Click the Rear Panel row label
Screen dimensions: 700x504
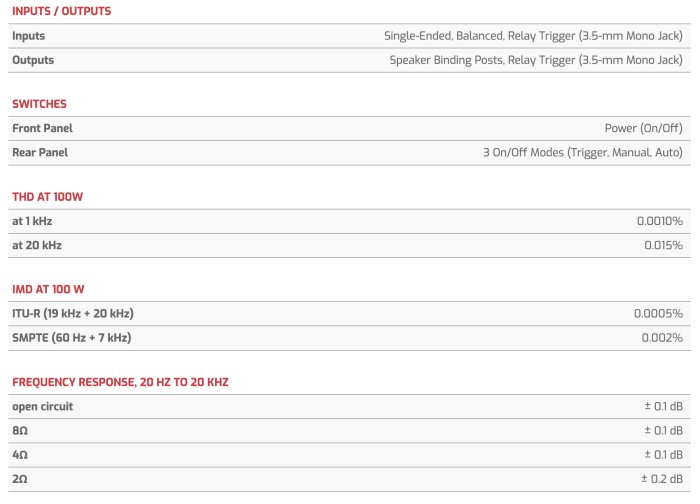tap(40, 152)
